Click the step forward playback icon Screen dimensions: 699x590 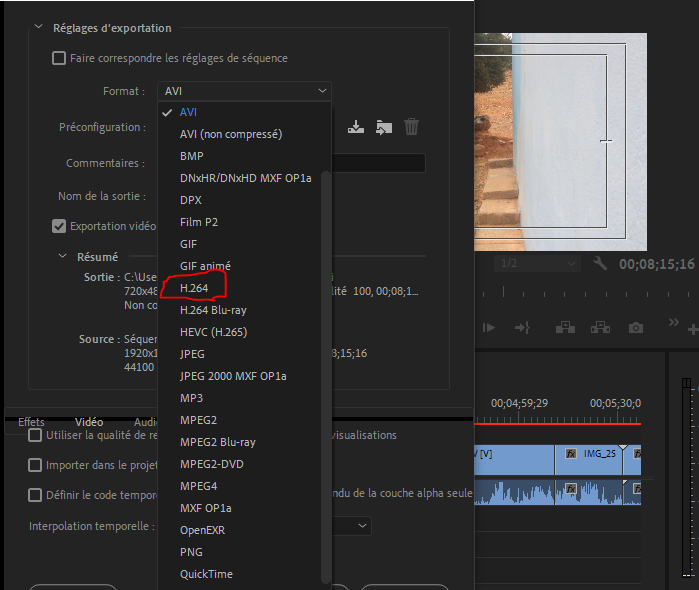tap(489, 328)
